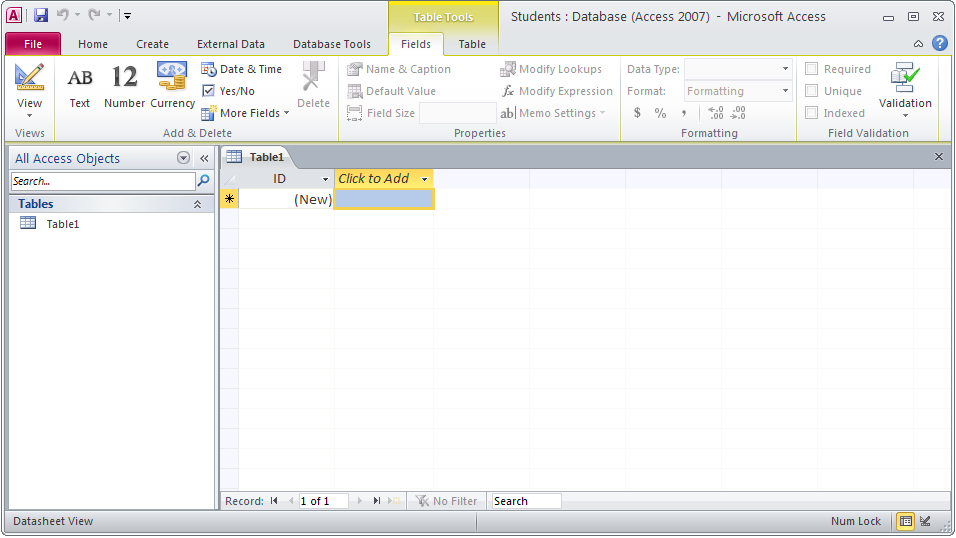This screenshot has height=538, width=956.
Task: Select the Table tab under Table Tools
Action: point(472,44)
